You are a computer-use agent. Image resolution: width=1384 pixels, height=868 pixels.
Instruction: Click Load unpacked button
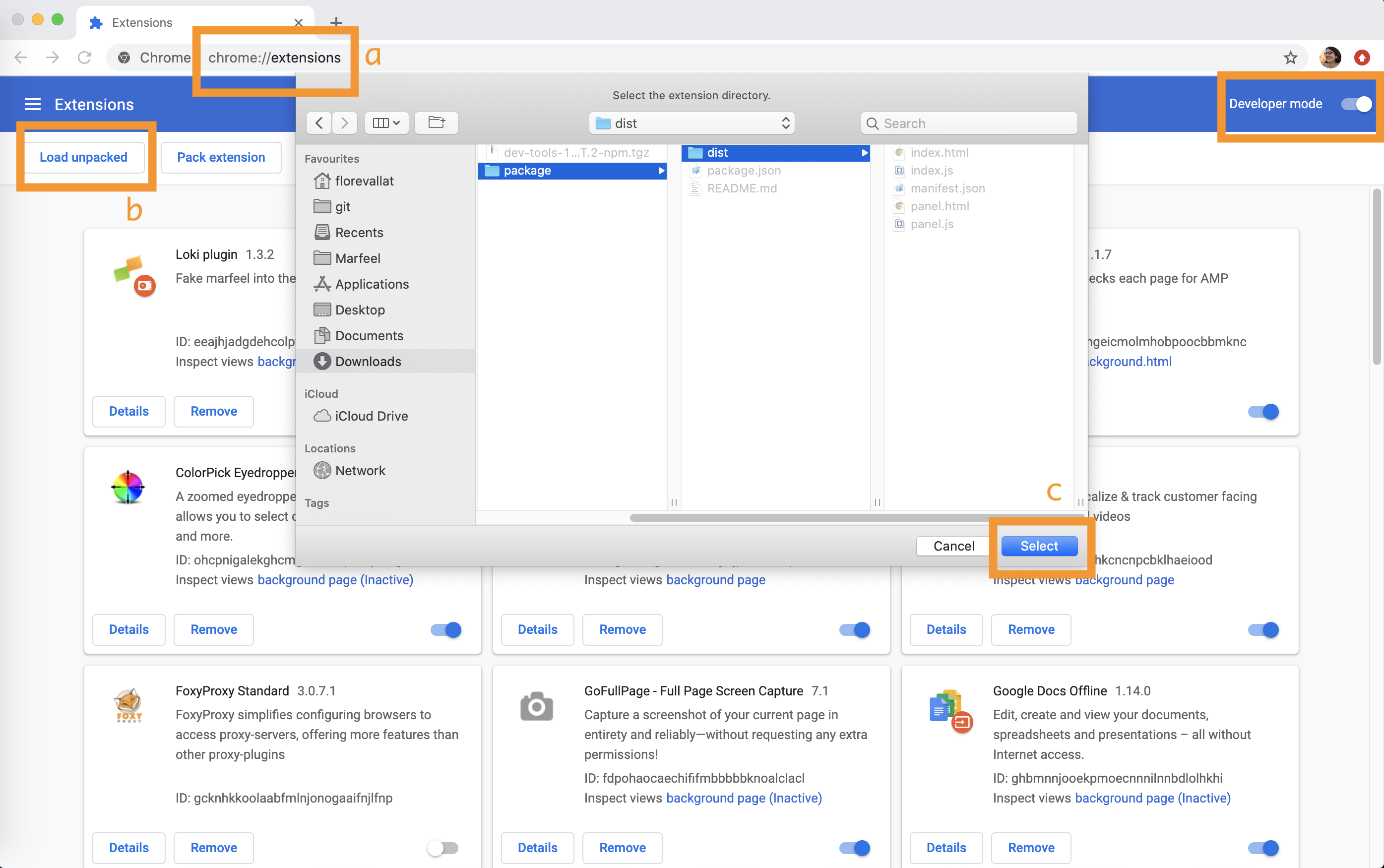point(84,157)
